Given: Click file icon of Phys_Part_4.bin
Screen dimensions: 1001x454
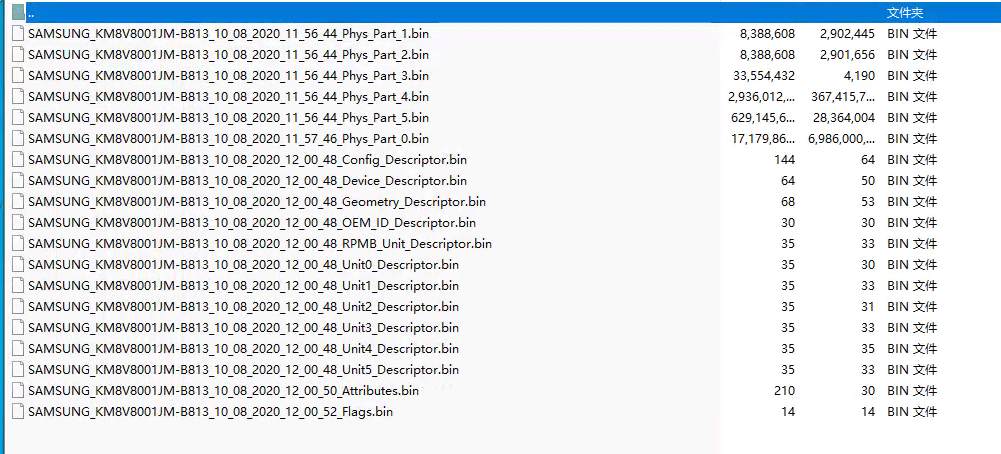Looking at the screenshot, I should [x=18, y=97].
